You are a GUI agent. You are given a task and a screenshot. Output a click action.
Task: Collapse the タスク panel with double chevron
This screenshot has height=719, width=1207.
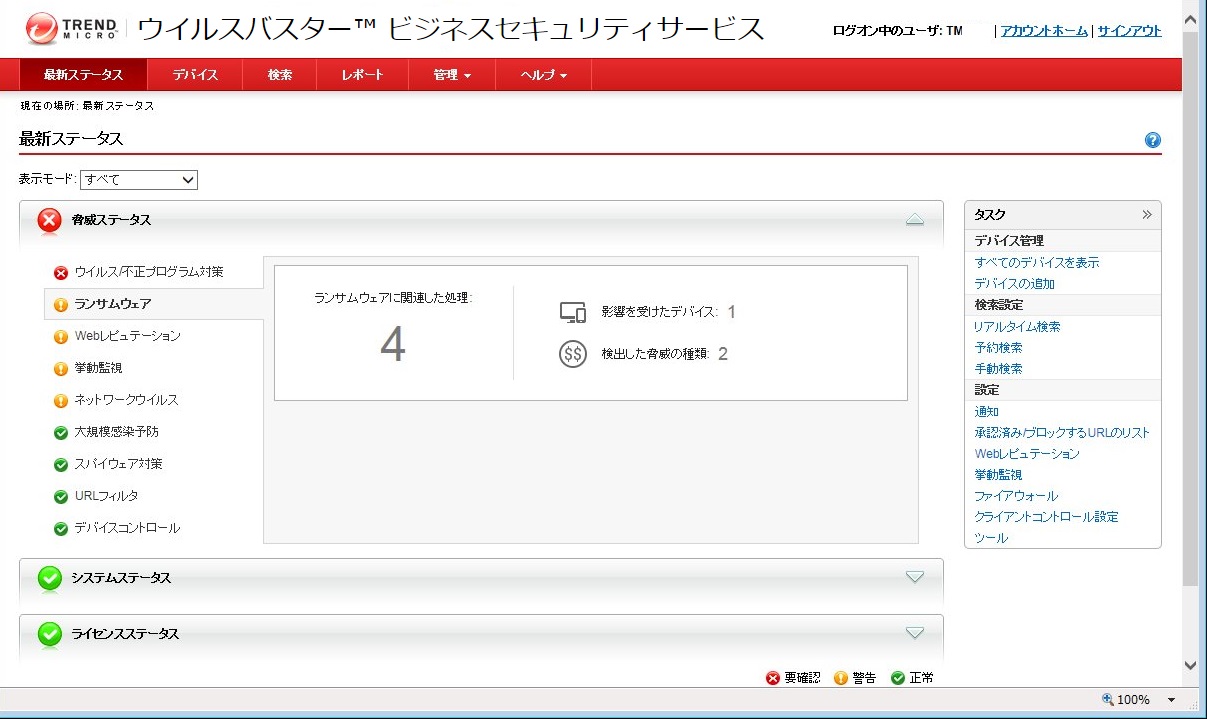(1147, 214)
